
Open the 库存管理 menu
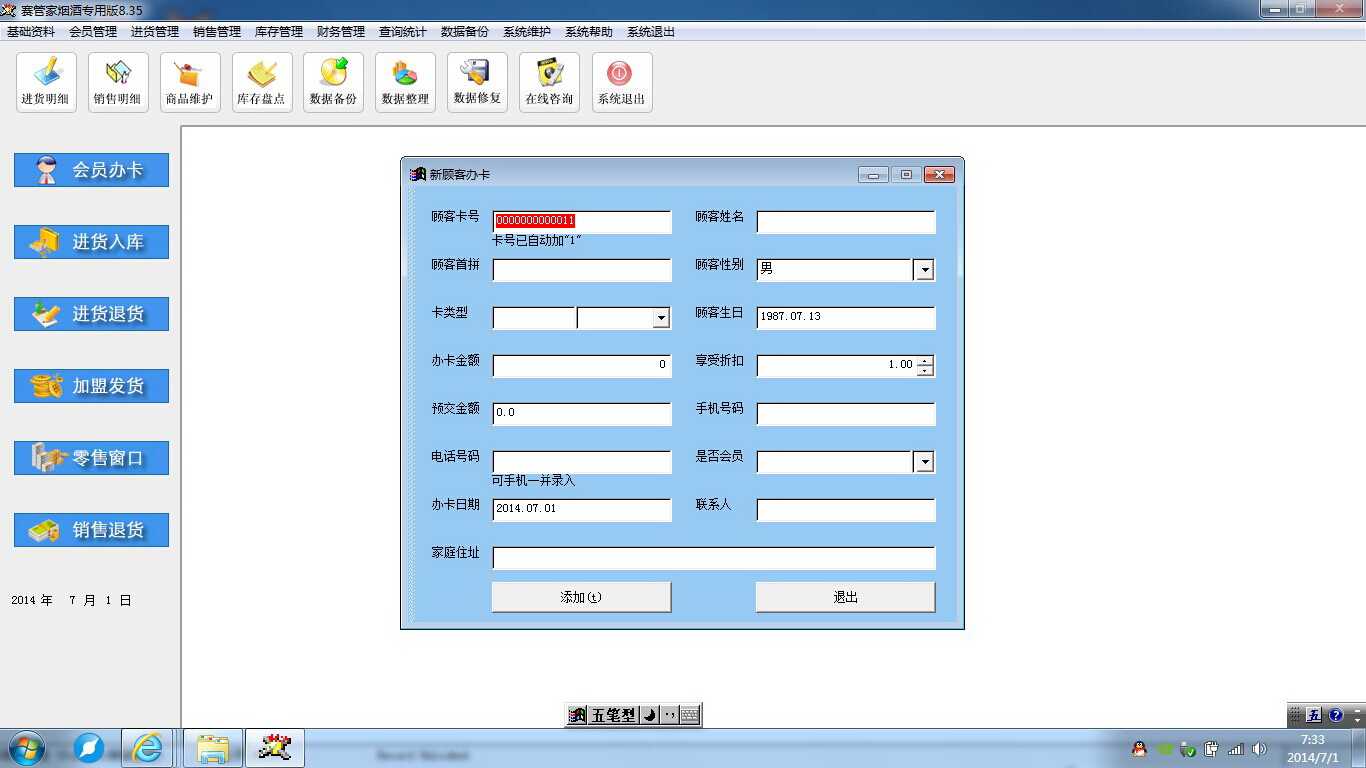(x=279, y=32)
